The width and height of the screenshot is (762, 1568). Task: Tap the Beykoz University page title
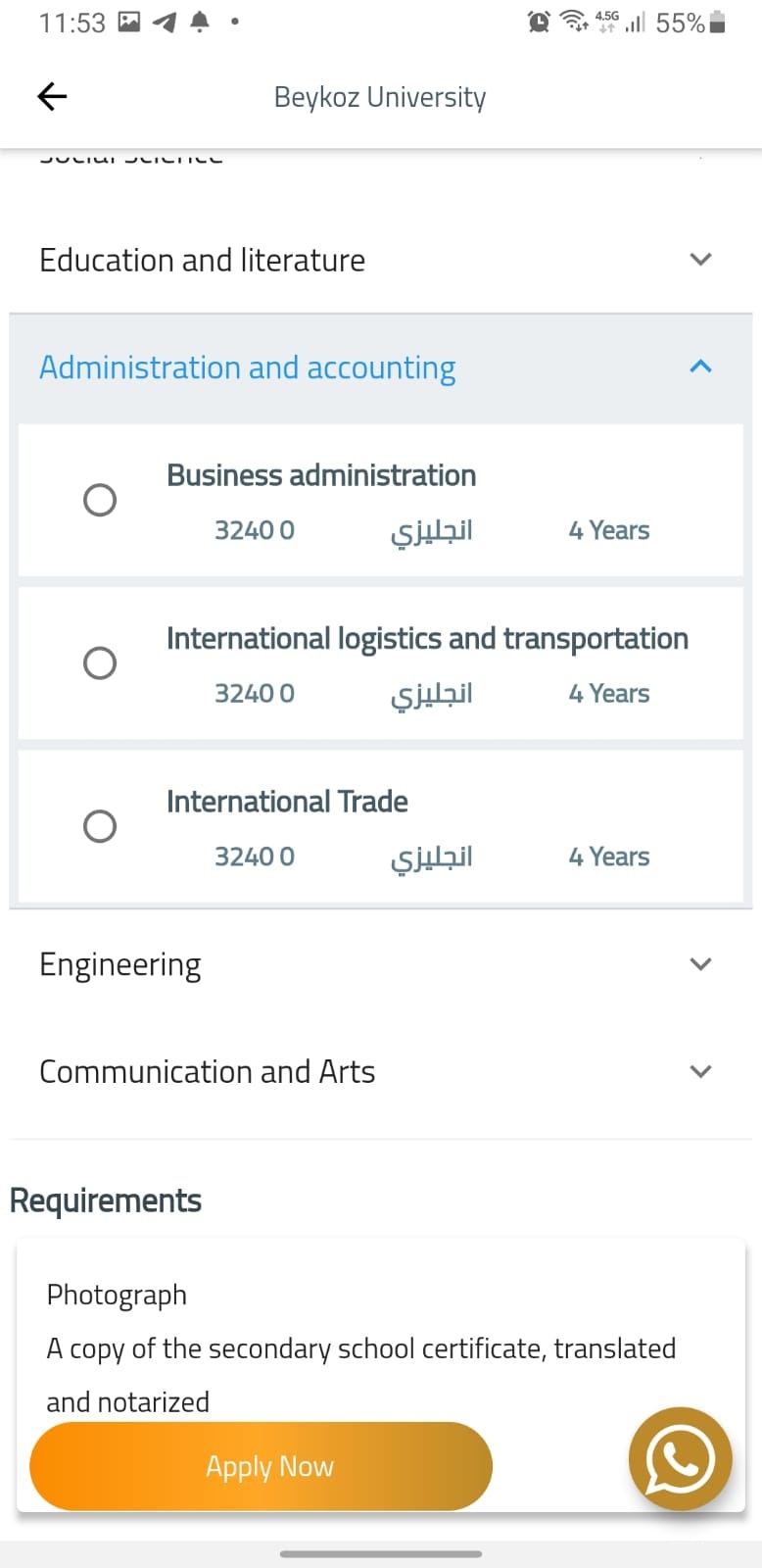(380, 97)
